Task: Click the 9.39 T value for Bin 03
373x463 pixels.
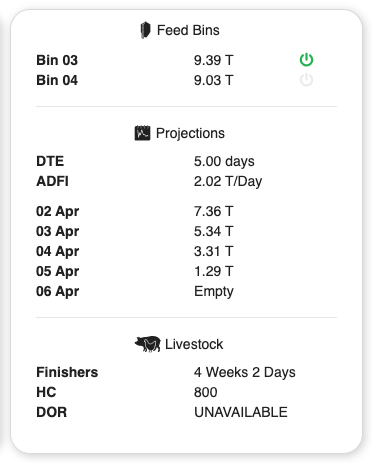Action: (214, 60)
